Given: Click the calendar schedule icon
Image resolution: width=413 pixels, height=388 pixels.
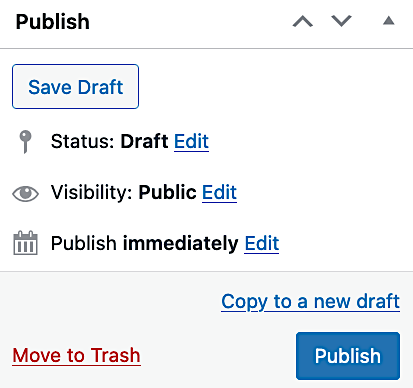Looking at the screenshot, I should [25, 243].
